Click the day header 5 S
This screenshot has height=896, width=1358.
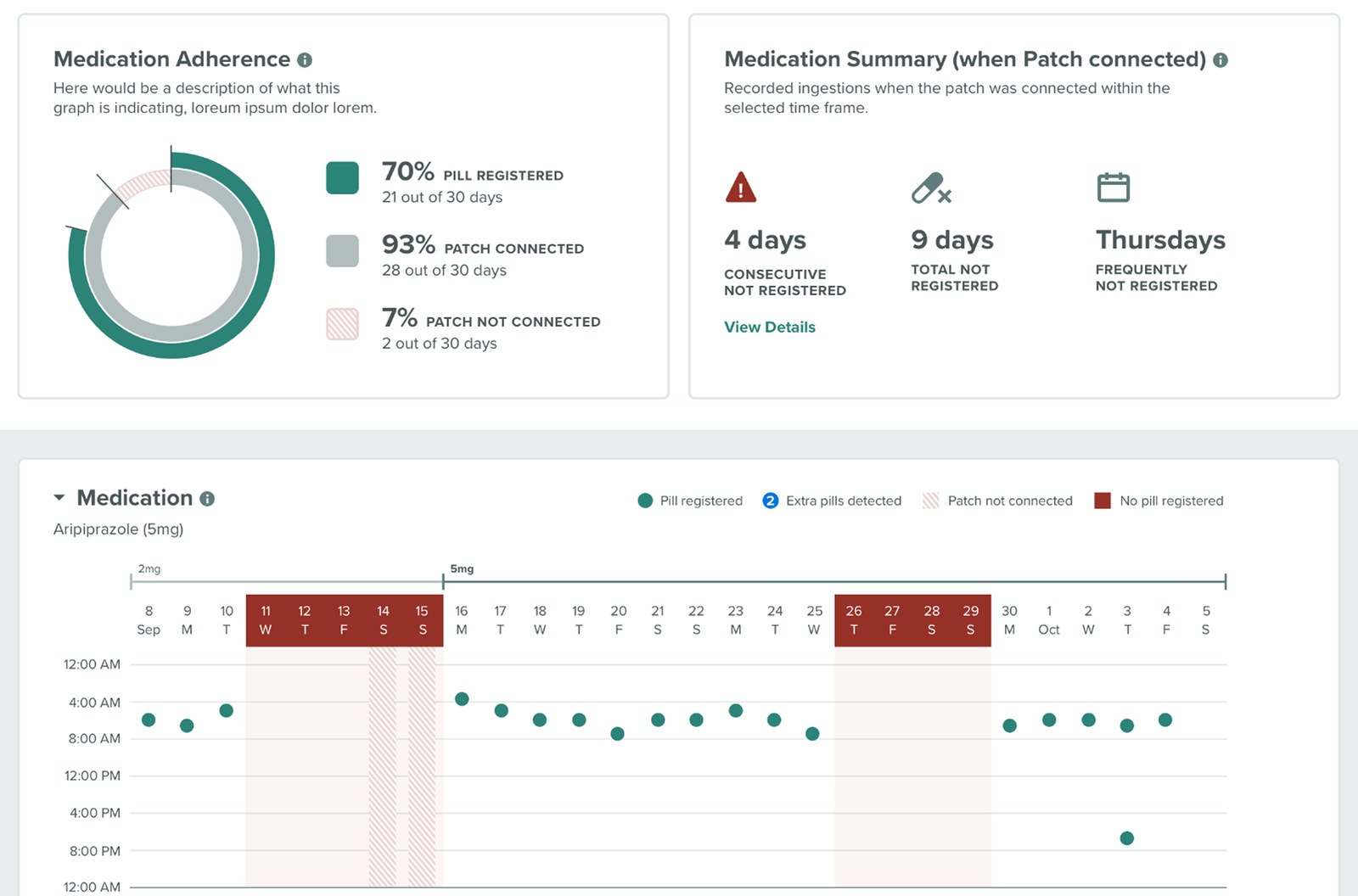pos(1206,620)
